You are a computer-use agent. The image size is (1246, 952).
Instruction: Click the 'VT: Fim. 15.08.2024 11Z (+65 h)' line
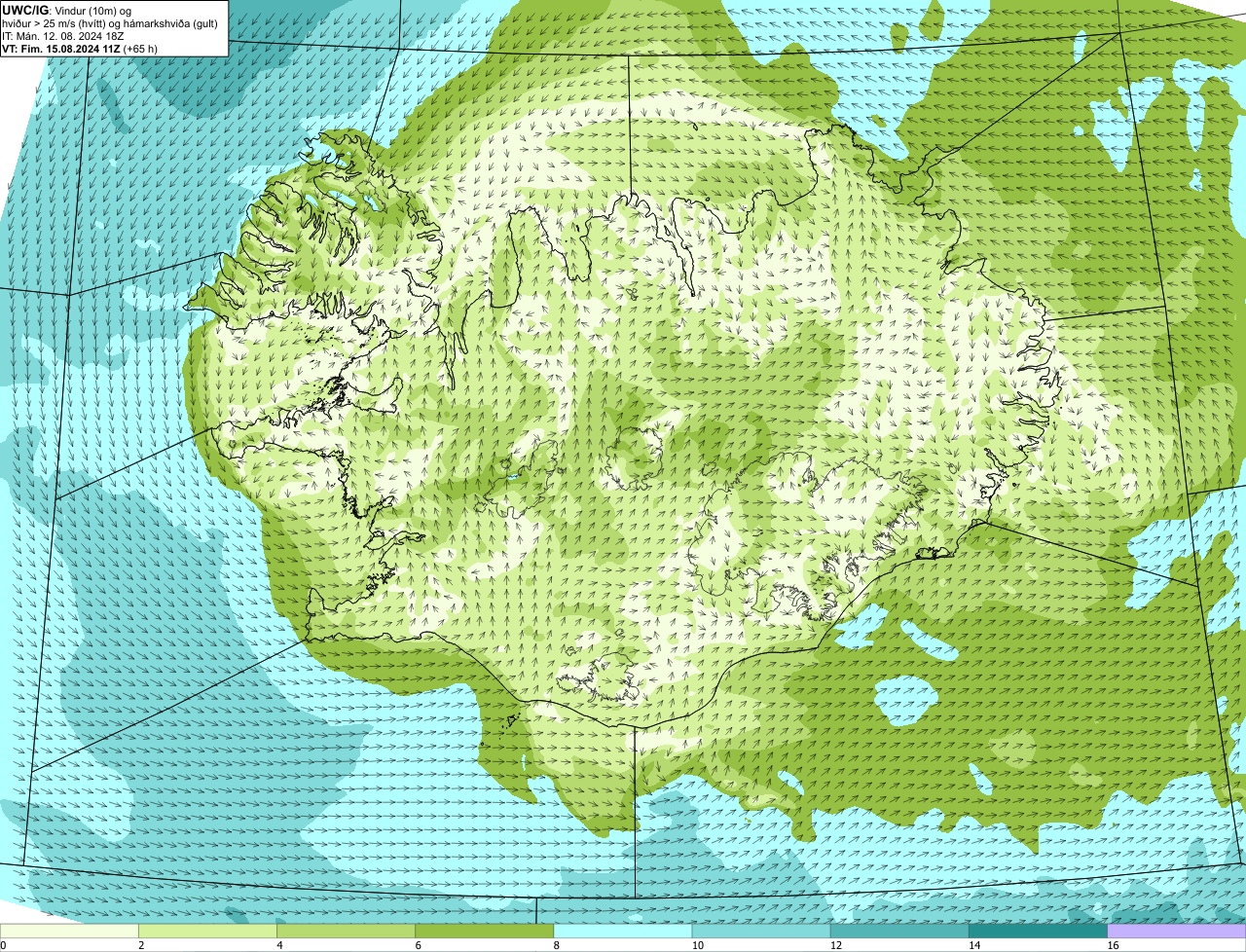tap(80, 49)
